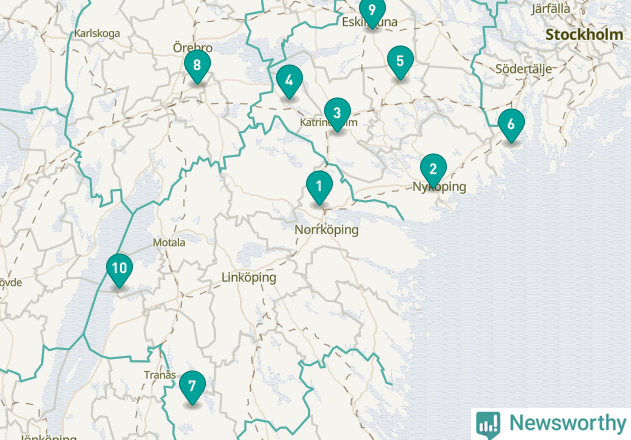Click the Örebro city label
The width and height of the screenshot is (631, 440).
(x=193, y=48)
